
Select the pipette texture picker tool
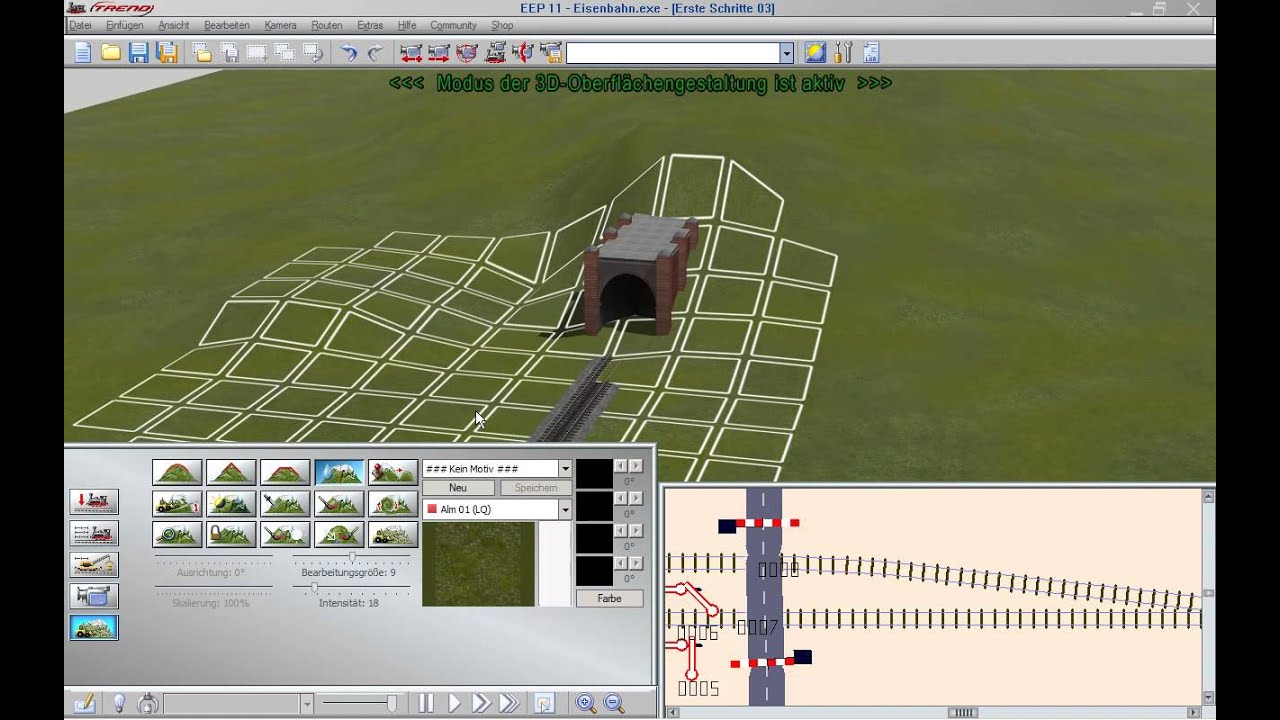tap(285, 503)
